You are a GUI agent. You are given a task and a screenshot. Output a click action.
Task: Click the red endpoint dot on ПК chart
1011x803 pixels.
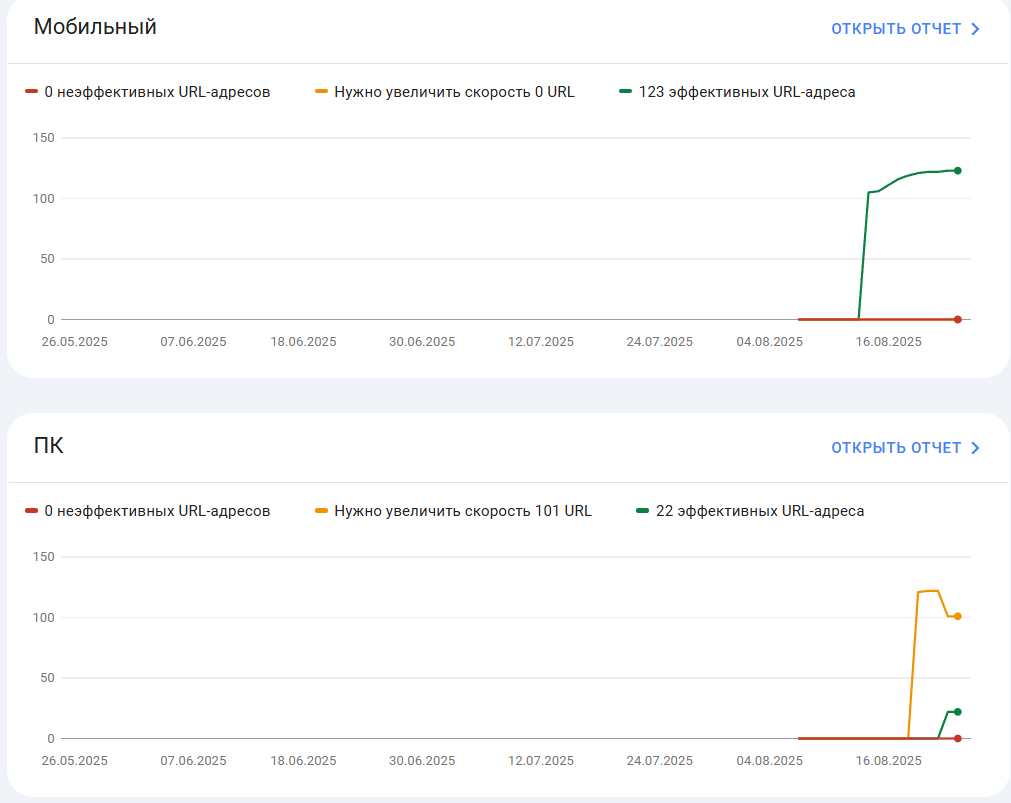[957, 739]
